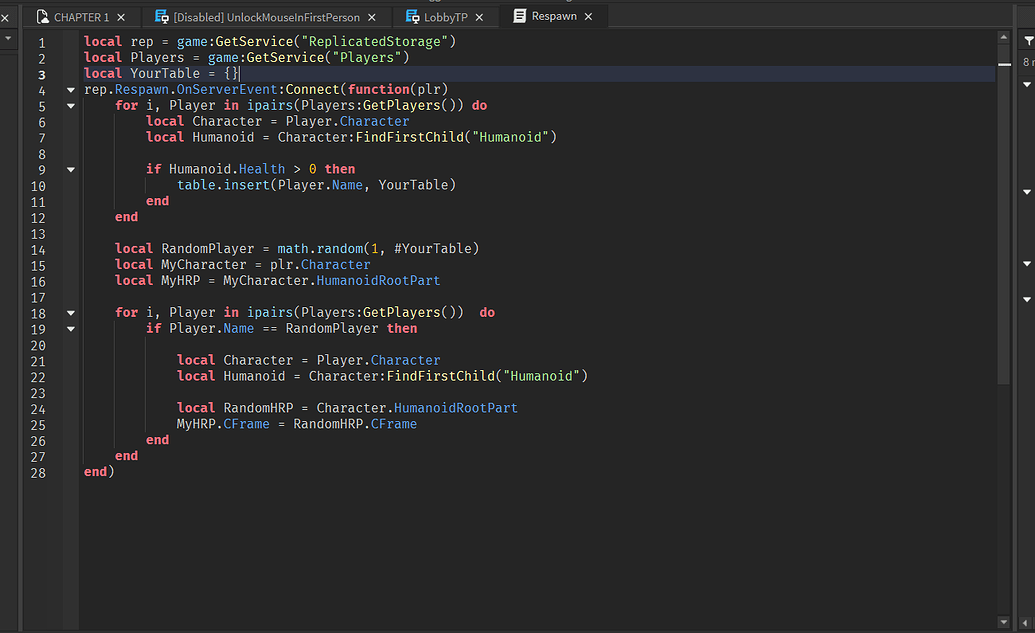The height and width of the screenshot is (633, 1035).
Task: Click line number 28 in gutter
Action: [x=38, y=473]
